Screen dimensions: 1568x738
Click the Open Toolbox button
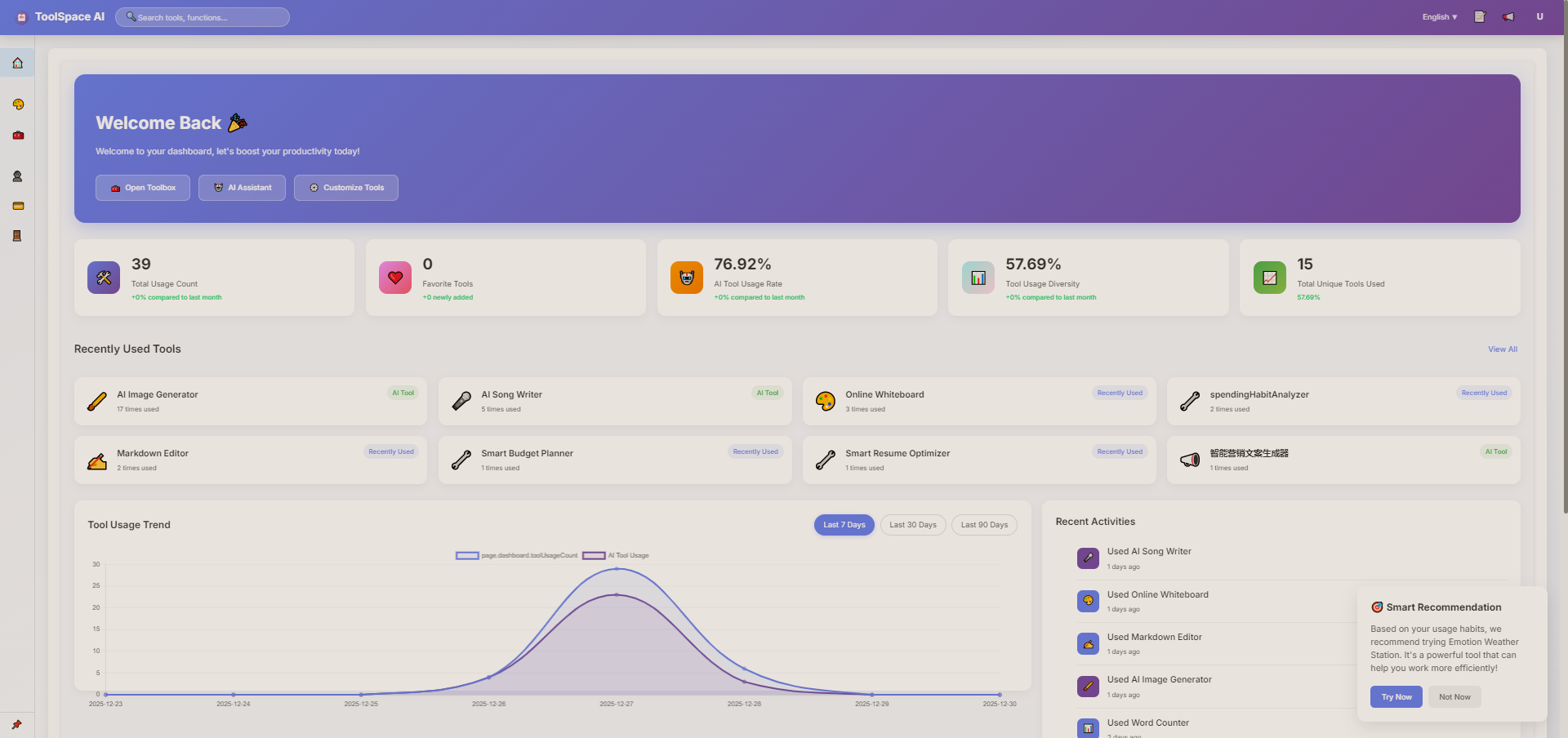[x=142, y=187]
